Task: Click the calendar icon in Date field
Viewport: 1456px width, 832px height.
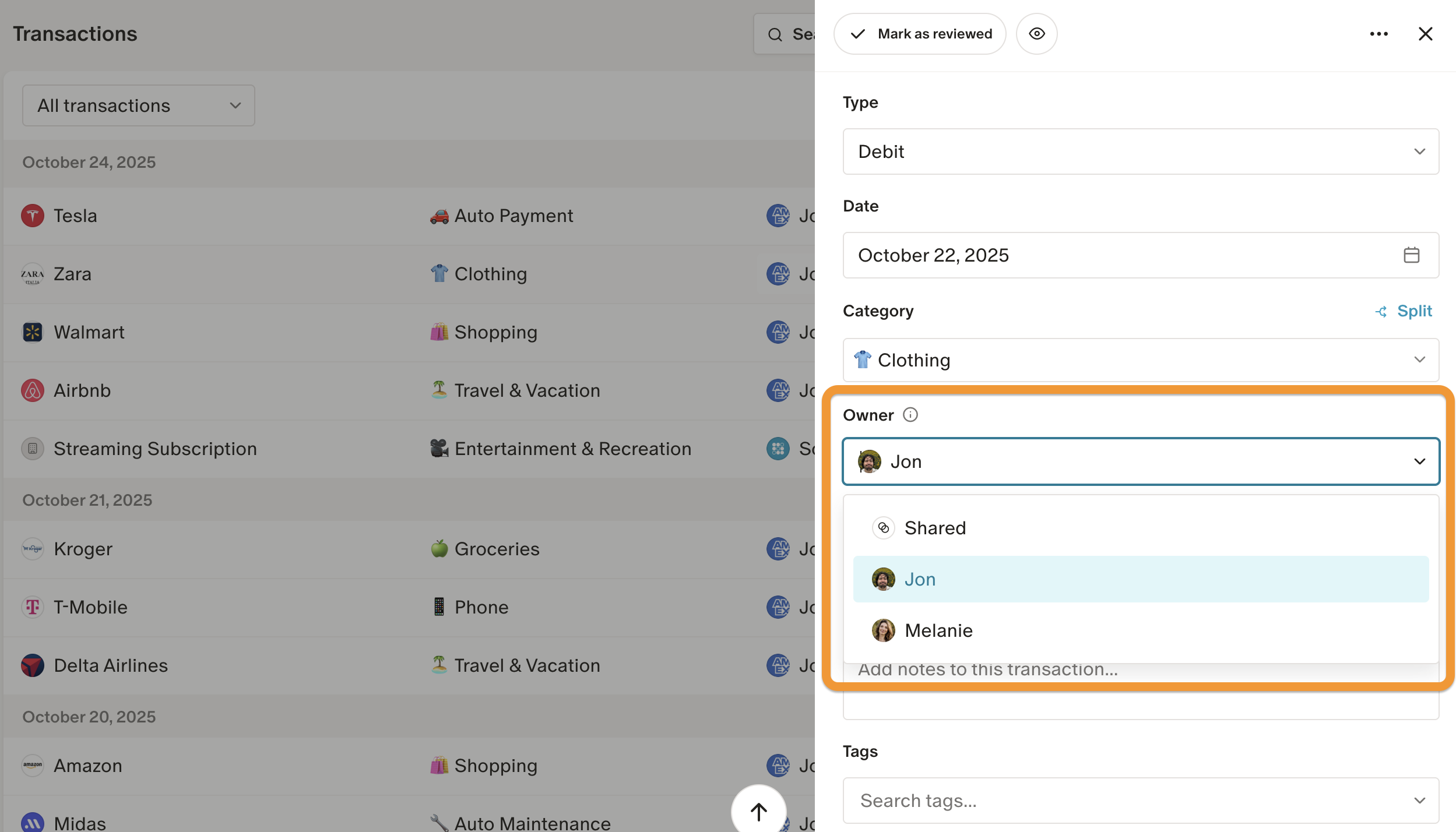Action: point(1411,255)
